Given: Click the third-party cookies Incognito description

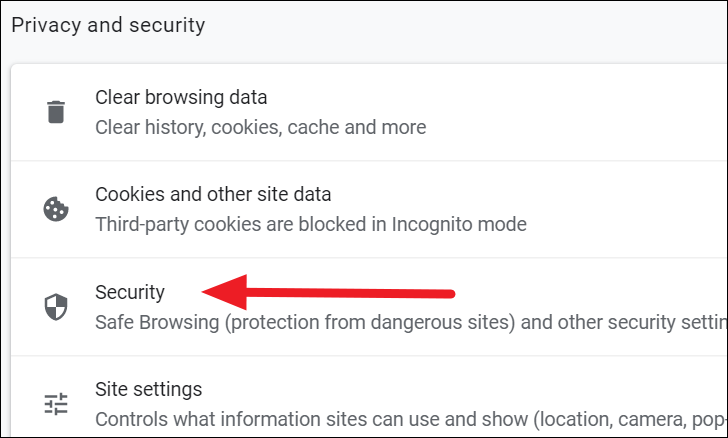Looking at the screenshot, I should pyautogui.click(x=311, y=224).
